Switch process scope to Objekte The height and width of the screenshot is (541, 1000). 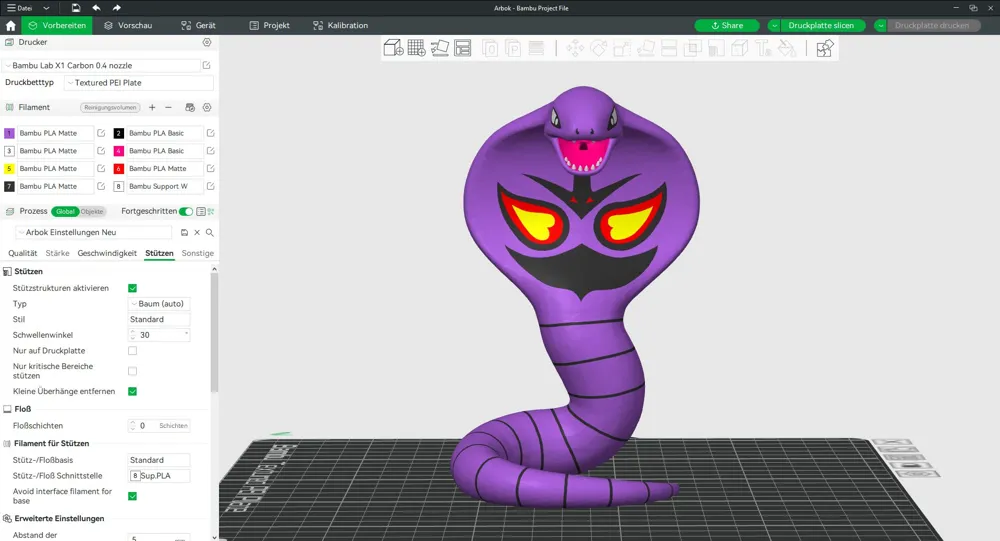[x=92, y=211]
